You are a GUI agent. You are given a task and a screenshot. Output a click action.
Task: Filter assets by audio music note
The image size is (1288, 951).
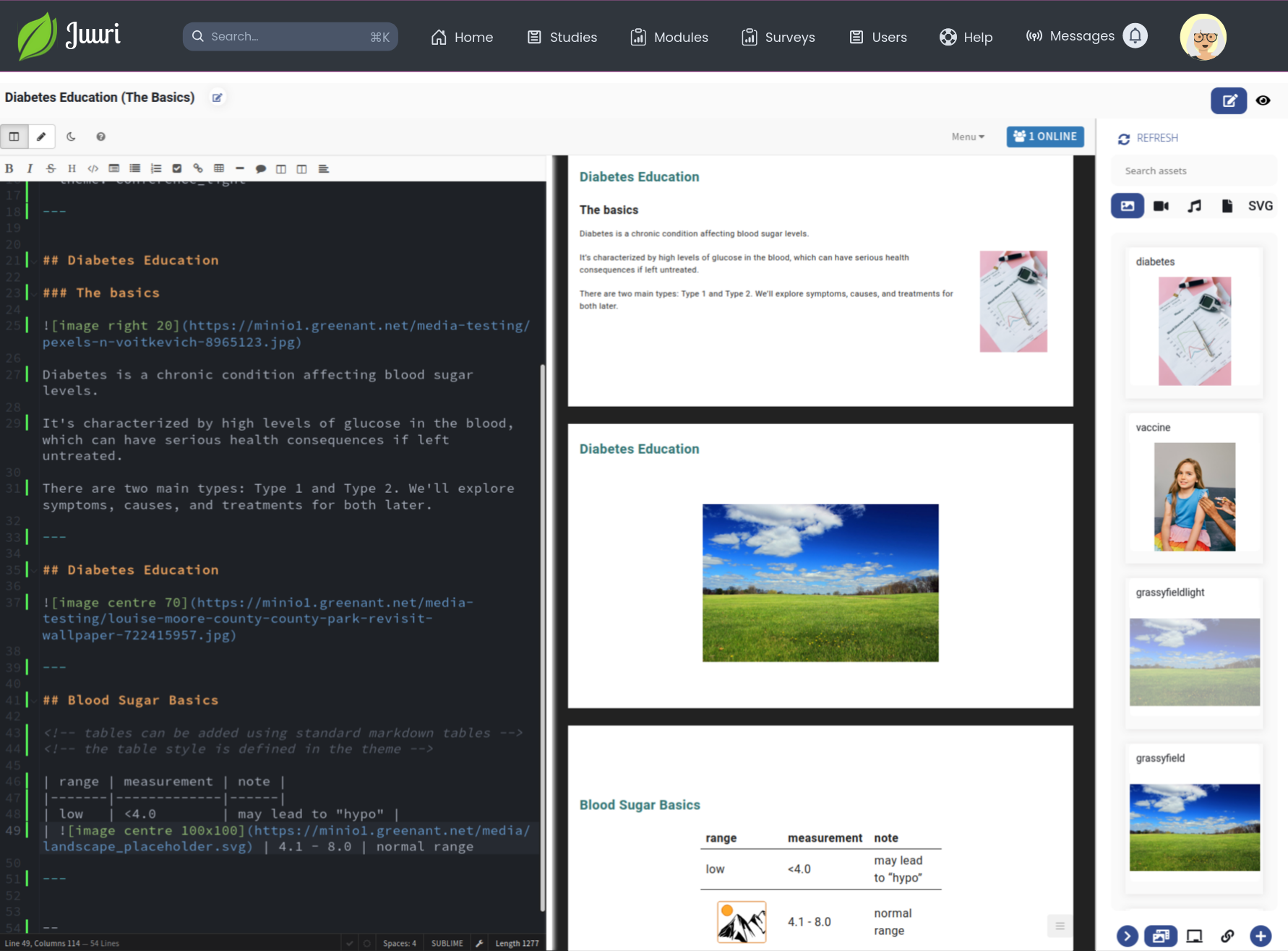click(1194, 206)
